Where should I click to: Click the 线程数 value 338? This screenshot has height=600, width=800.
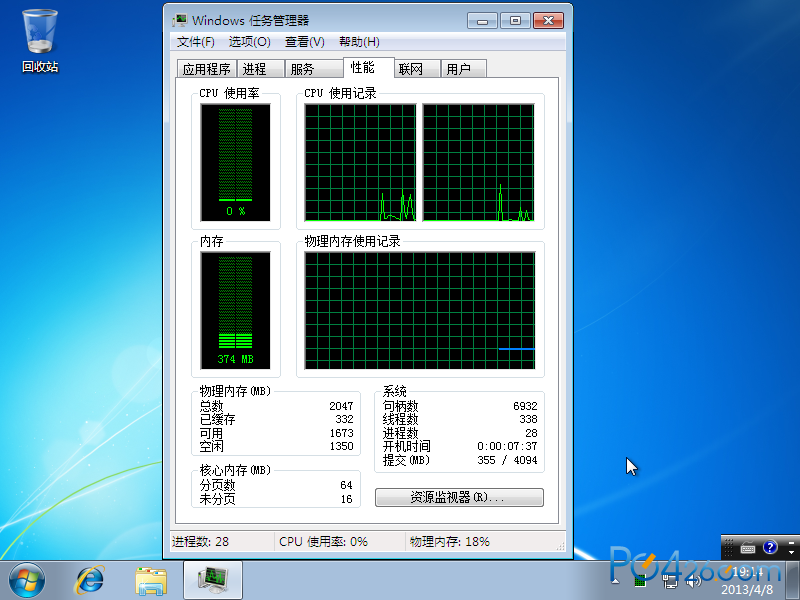coord(528,419)
